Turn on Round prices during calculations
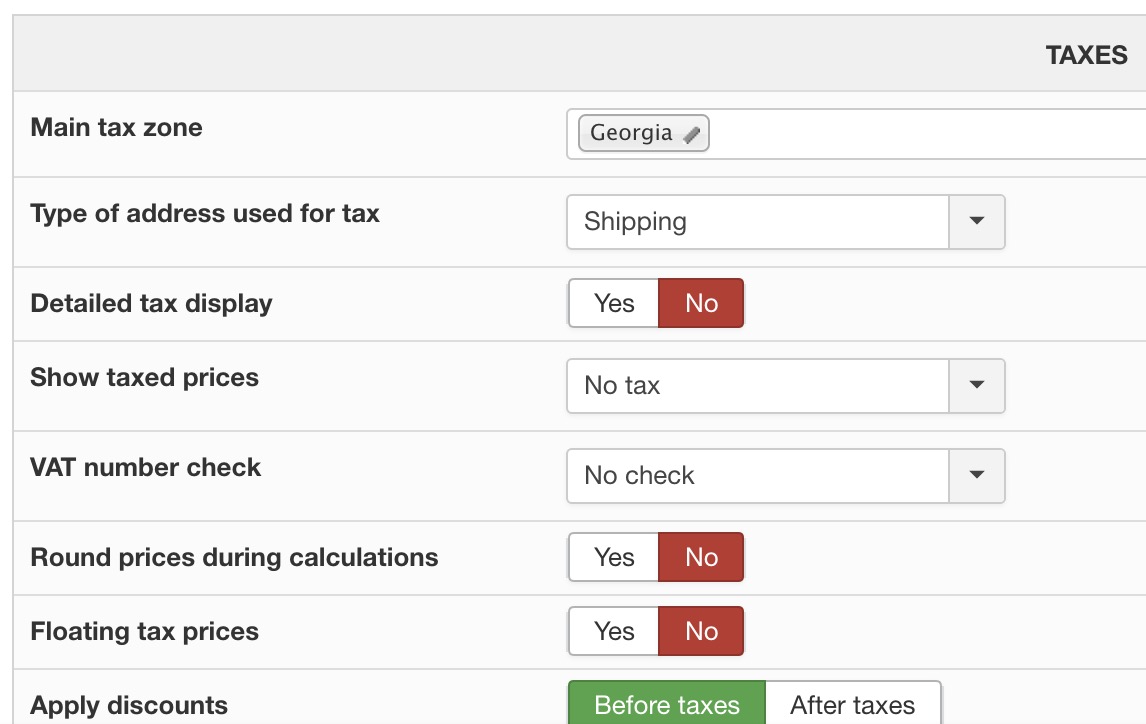Screen dimensions: 1146x724 point(614,557)
